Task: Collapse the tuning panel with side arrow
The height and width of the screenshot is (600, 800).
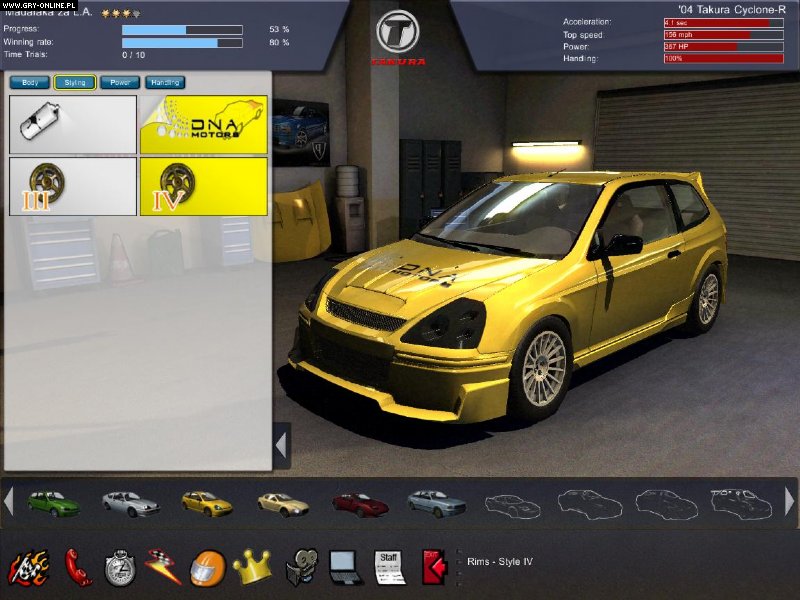Action: tap(282, 445)
